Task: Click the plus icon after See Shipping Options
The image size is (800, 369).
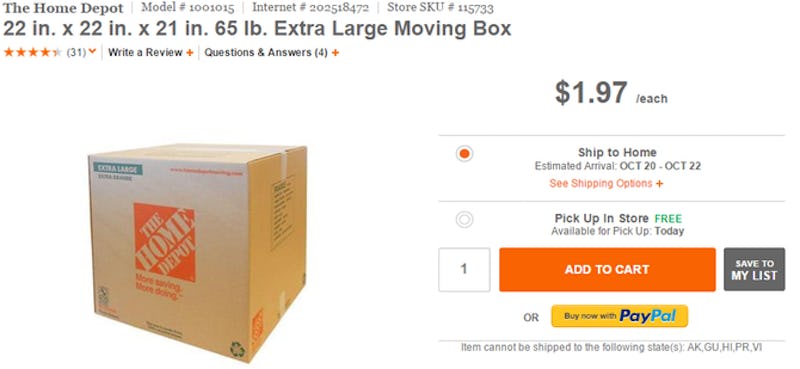Action: coord(660,183)
